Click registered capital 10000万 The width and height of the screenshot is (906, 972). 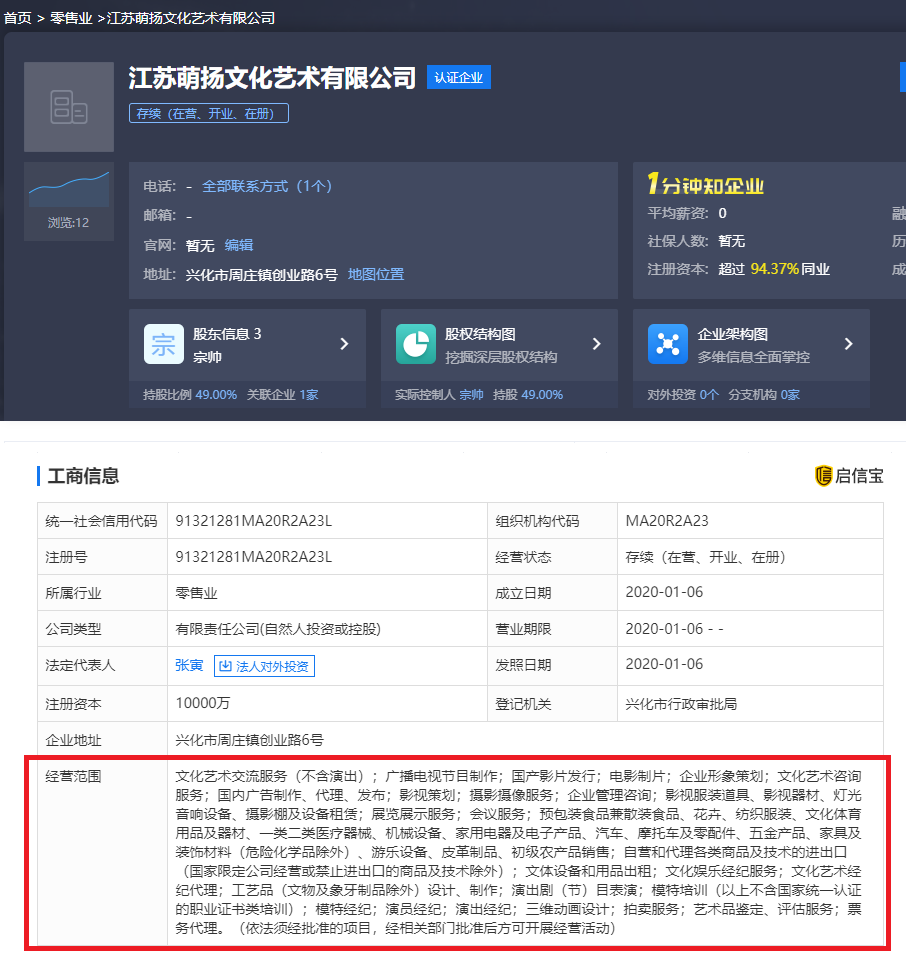(x=203, y=703)
